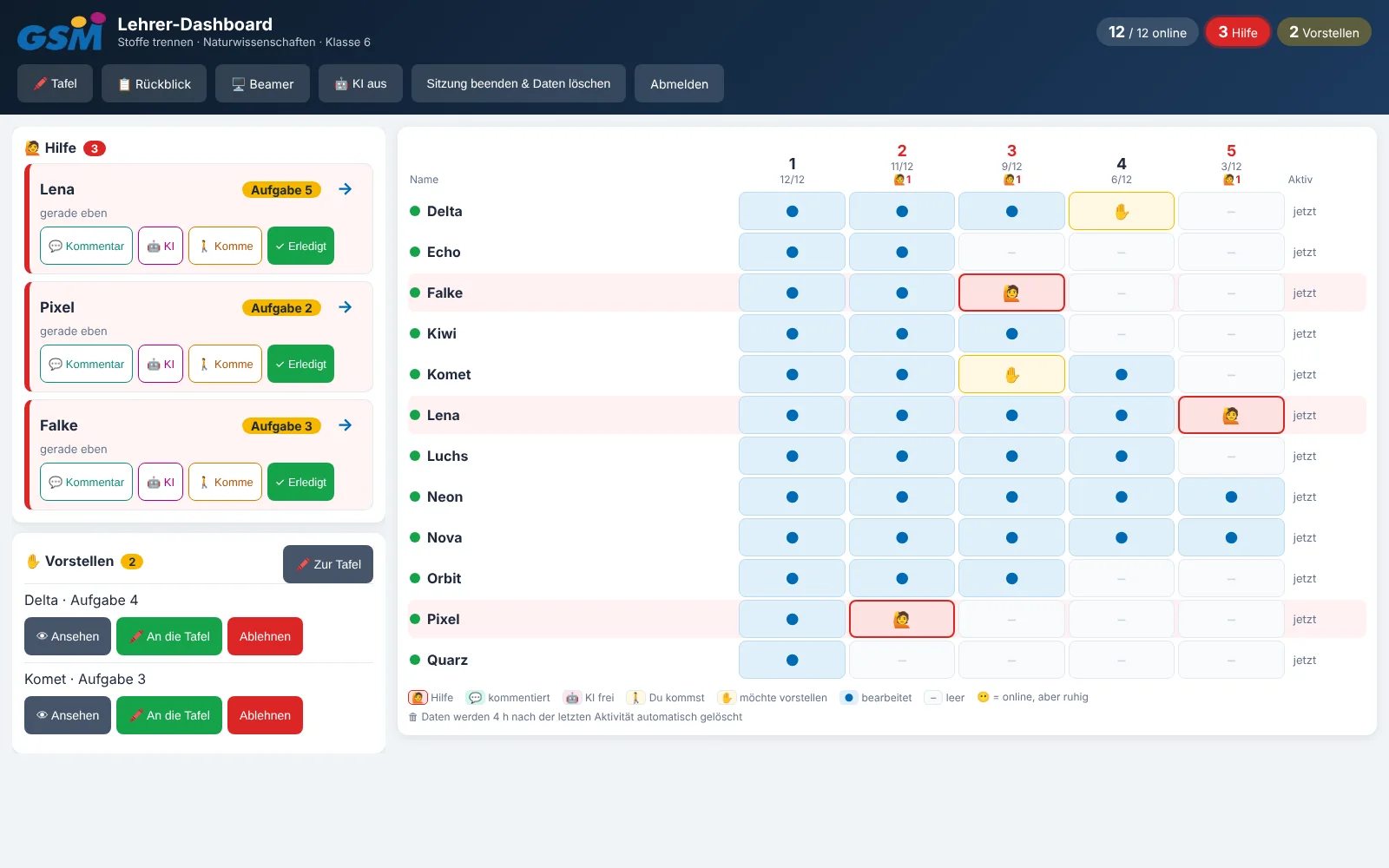Click Ablehnen for Komet Aufgabe 3

265,715
